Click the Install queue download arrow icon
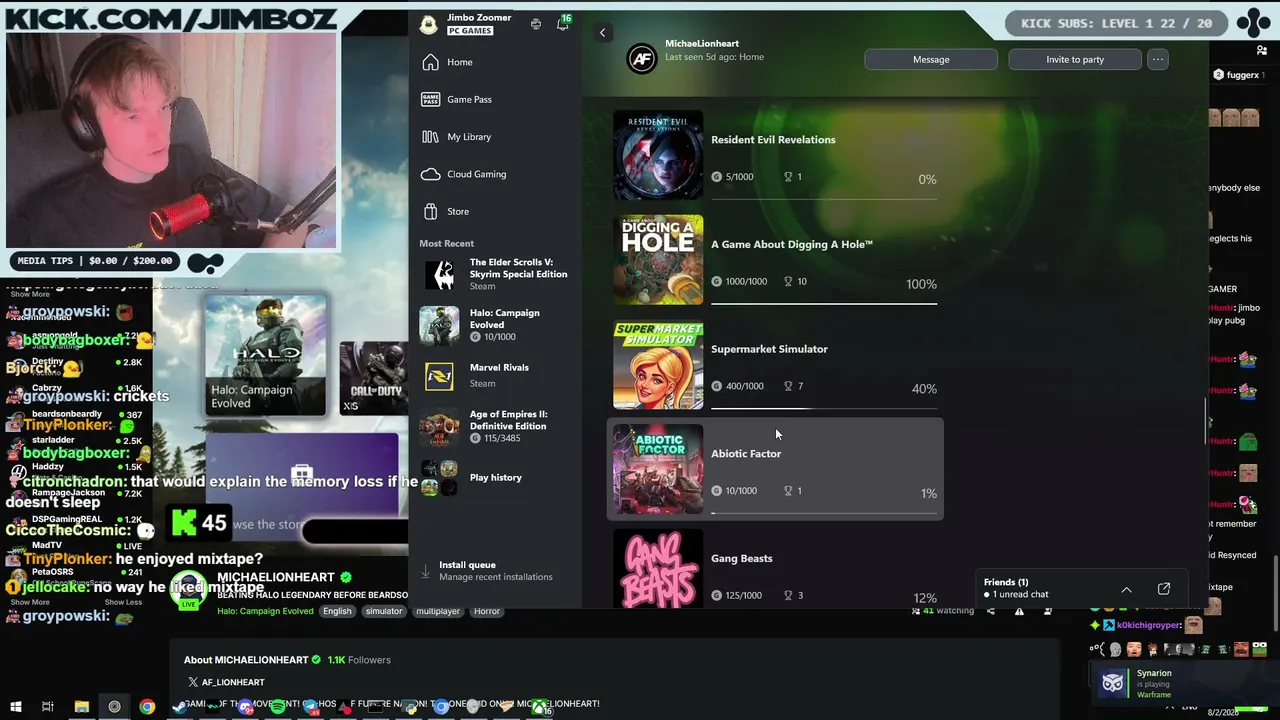 click(x=425, y=571)
